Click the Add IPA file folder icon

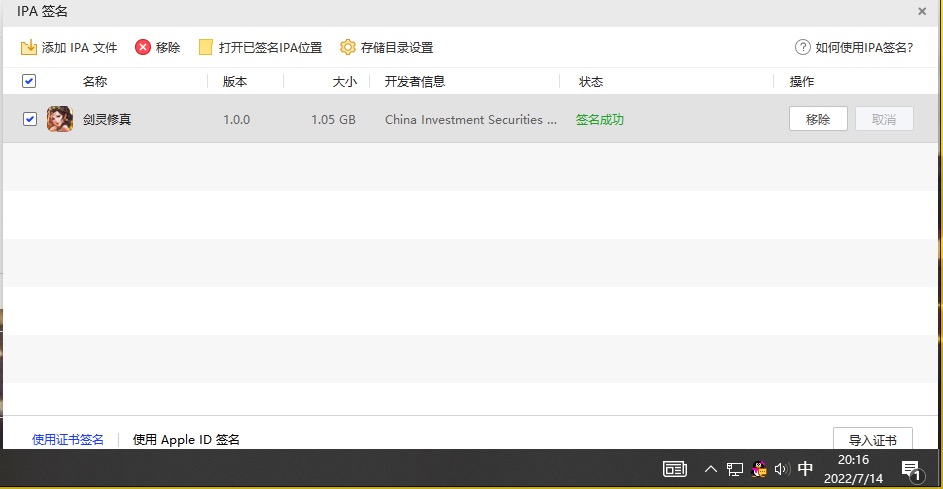pyautogui.click(x=29, y=47)
